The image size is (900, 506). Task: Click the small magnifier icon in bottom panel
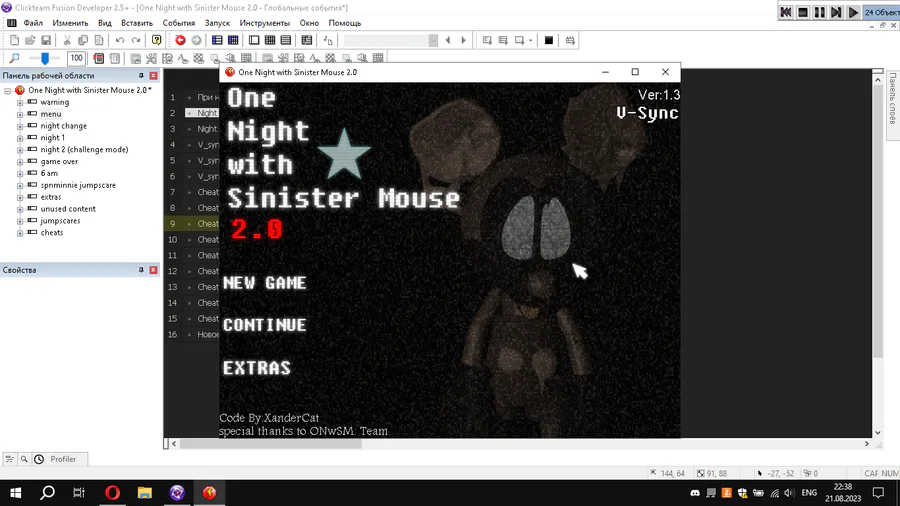(24, 459)
